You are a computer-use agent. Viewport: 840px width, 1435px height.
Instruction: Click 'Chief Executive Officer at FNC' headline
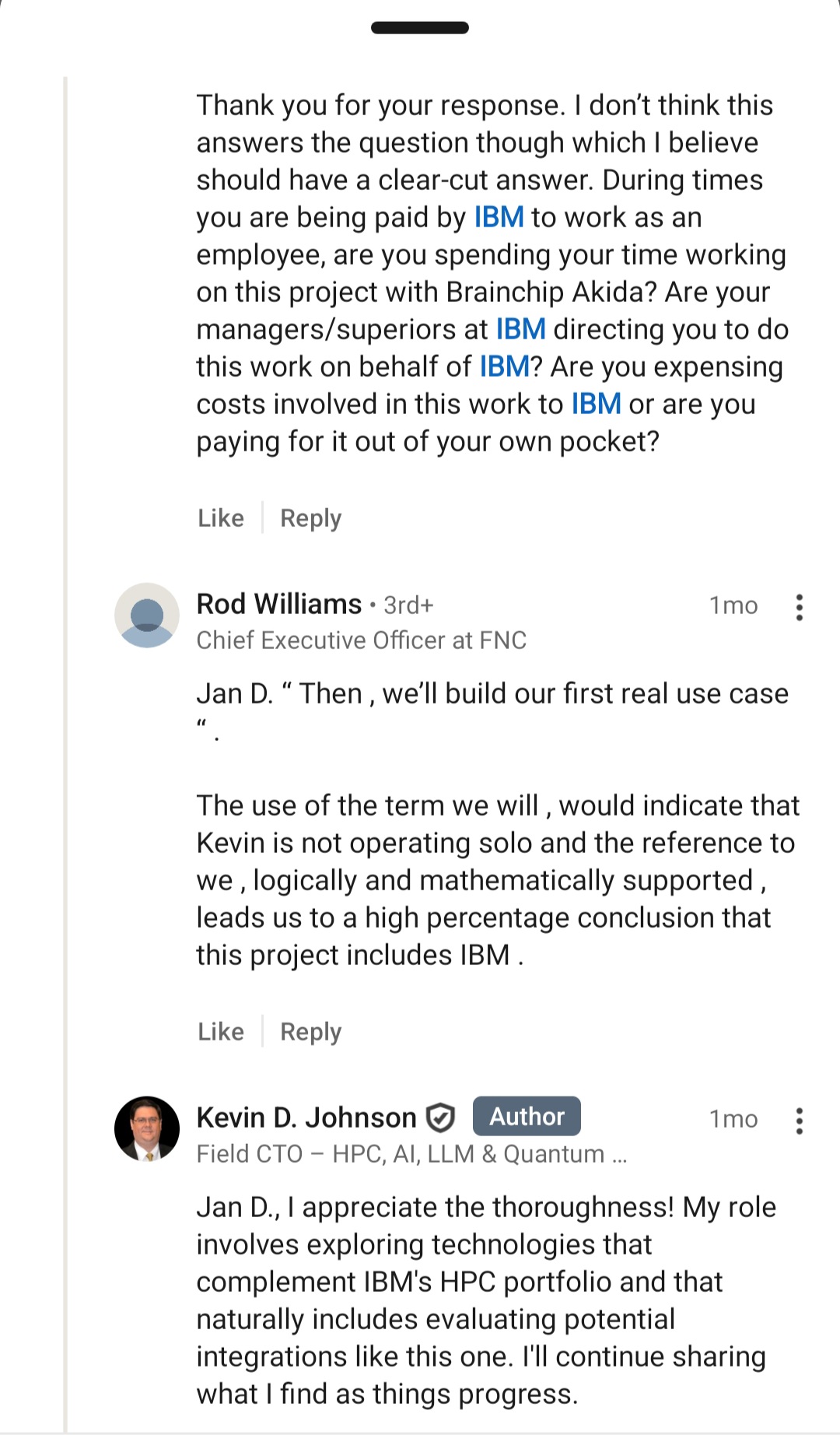click(x=361, y=640)
